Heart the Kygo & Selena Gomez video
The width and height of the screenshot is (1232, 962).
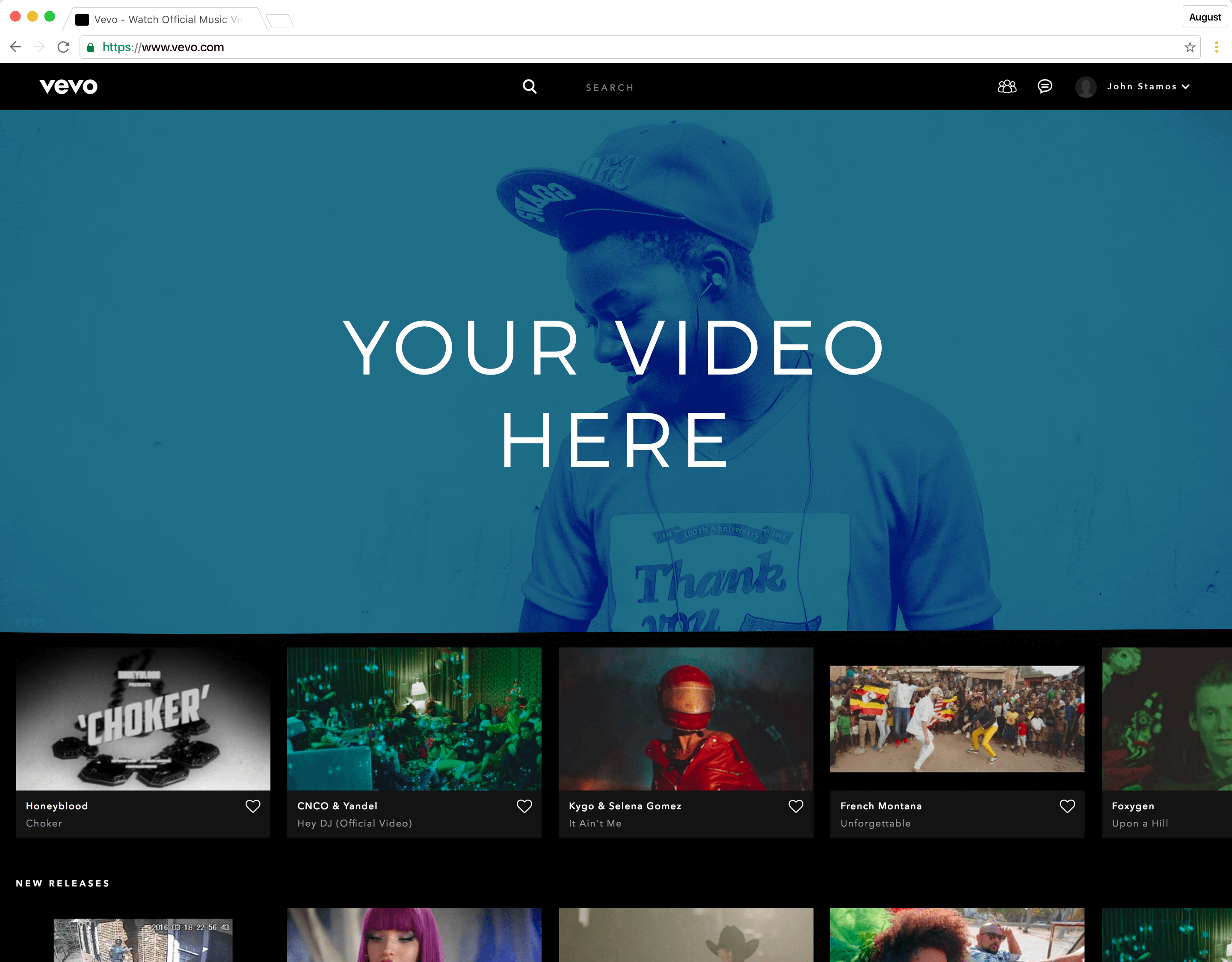pyautogui.click(x=796, y=806)
